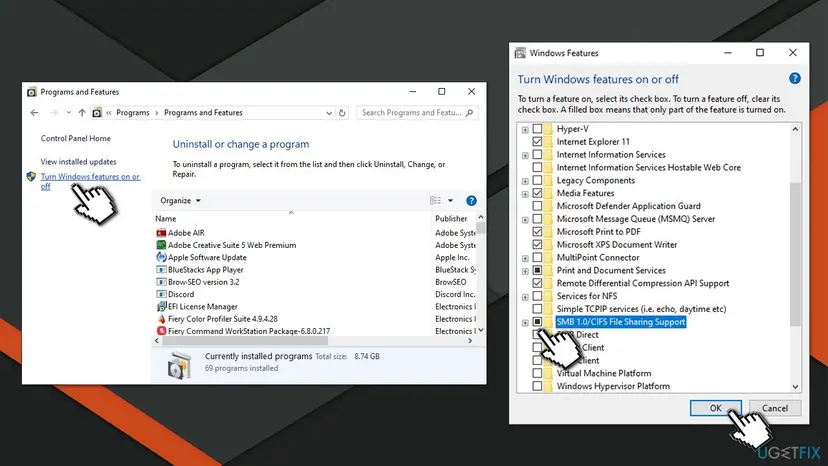The width and height of the screenshot is (828, 466).
Task: Open View installed updates link
Action: pos(78,162)
